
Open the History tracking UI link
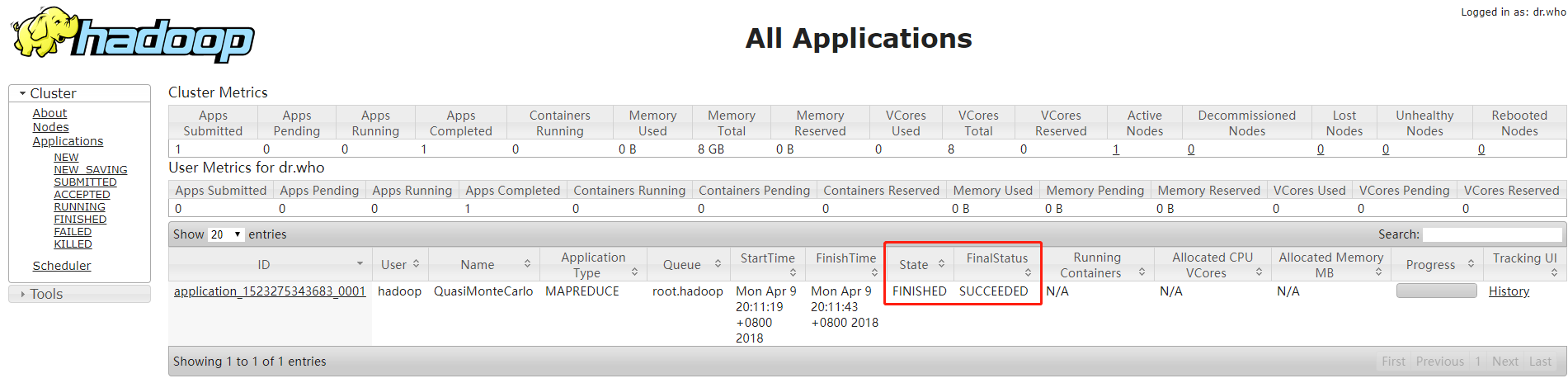pyautogui.click(x=1509, y=291)
